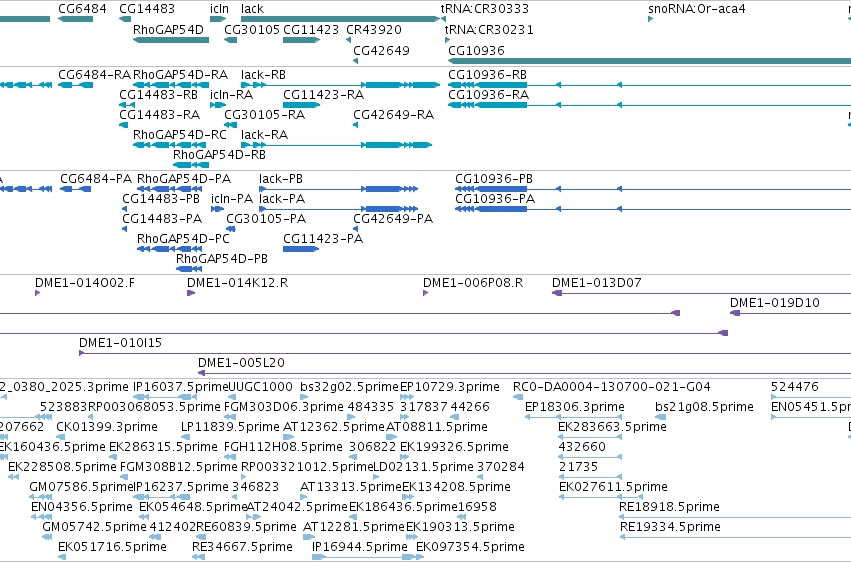Open transcript lack-RB

pos(263,75)
